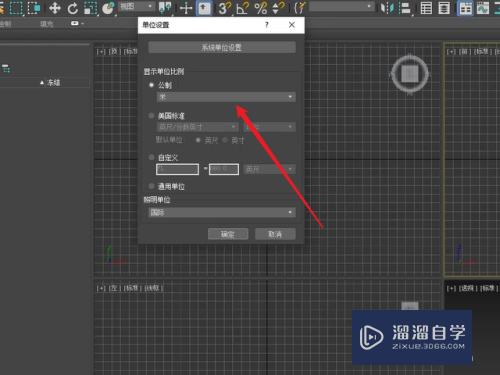Click the [透视] perspective viewport label
The height and width of the screenshot is (375, 500).
[467, 288]
